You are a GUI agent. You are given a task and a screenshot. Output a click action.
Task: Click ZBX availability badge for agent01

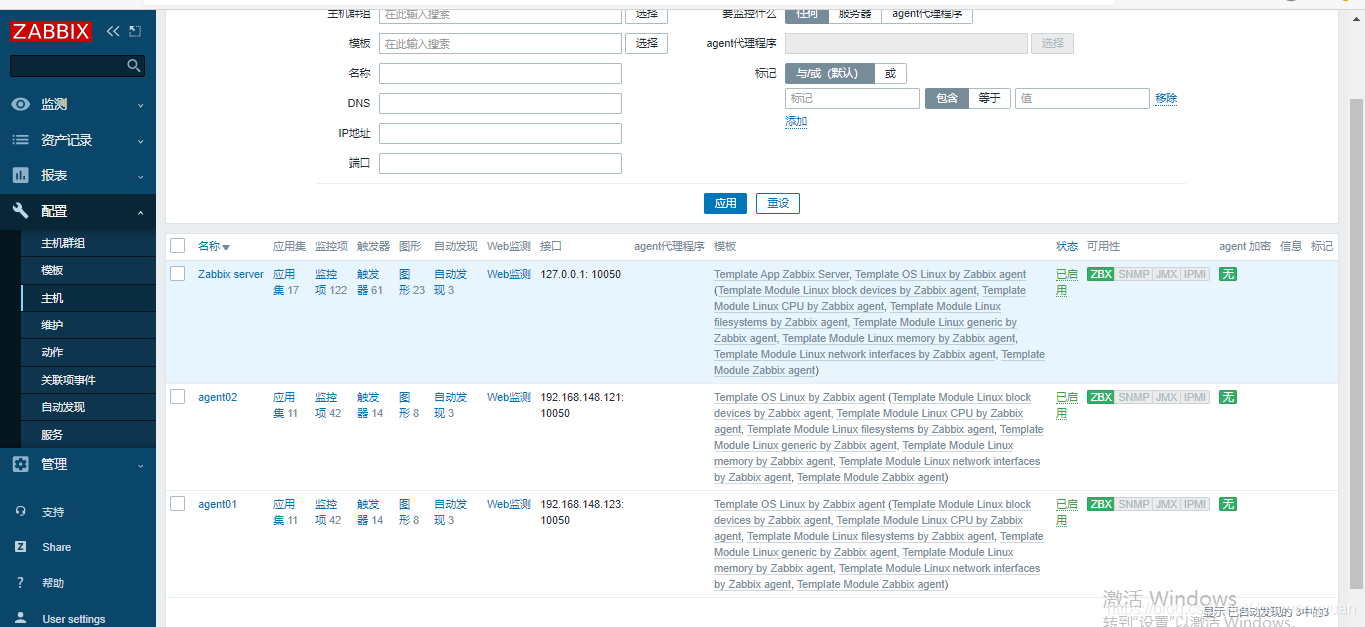coord(1100,504)
